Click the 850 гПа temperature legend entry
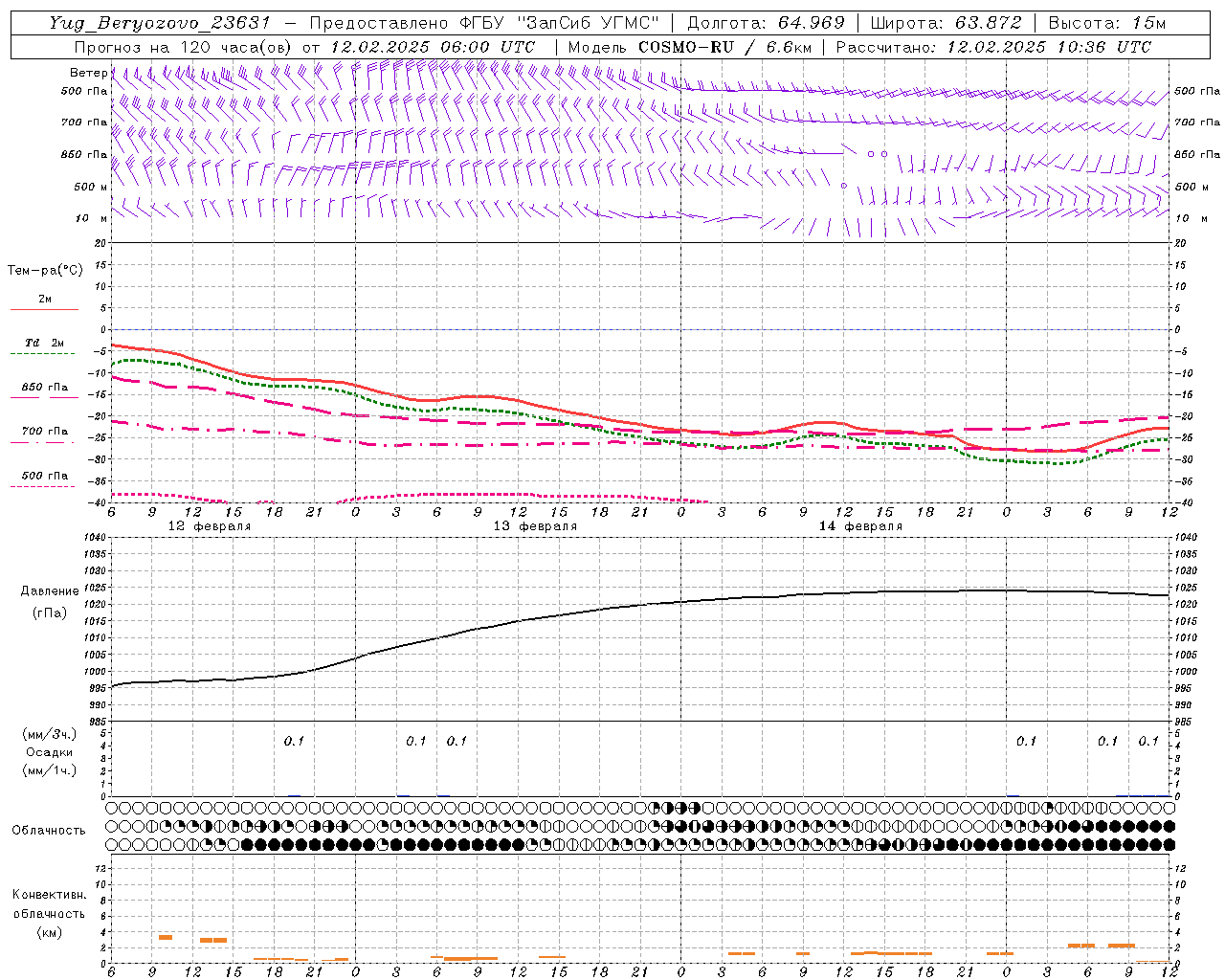This screenshot has height=980, width=1225. point(45,388)
